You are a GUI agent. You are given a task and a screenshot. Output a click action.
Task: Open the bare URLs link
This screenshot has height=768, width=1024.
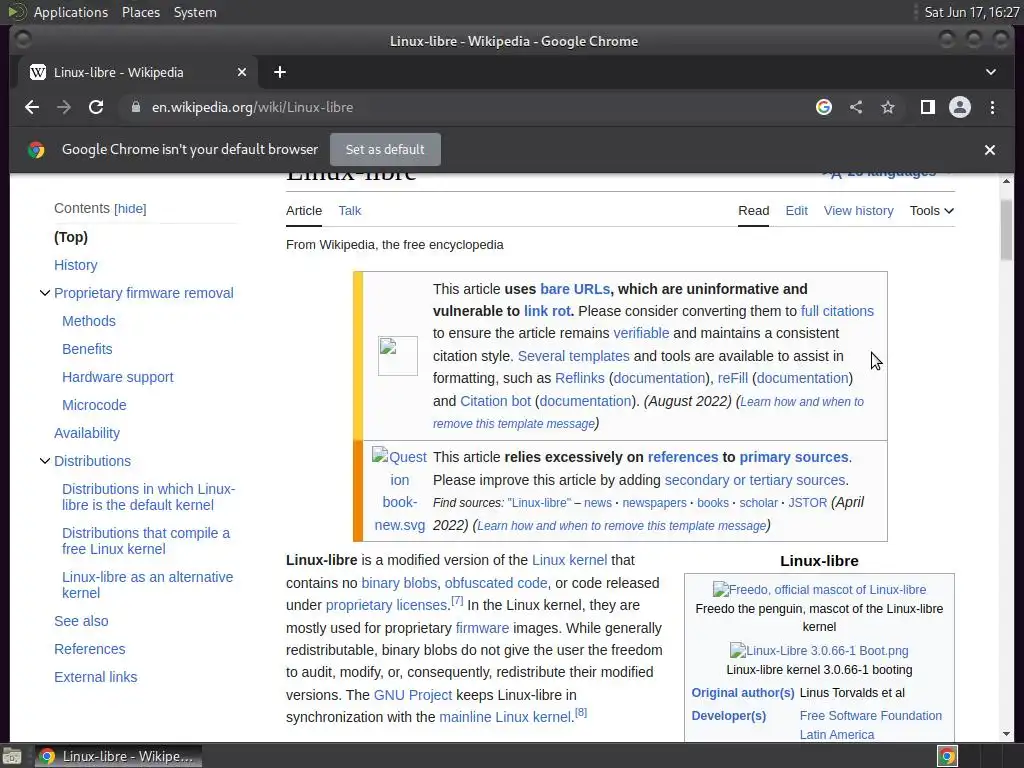point(575,289)
